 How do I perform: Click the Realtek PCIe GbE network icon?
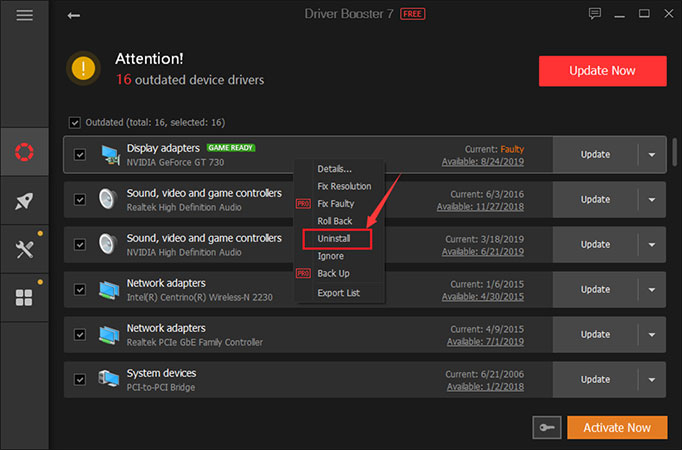[x=109, y=335]
